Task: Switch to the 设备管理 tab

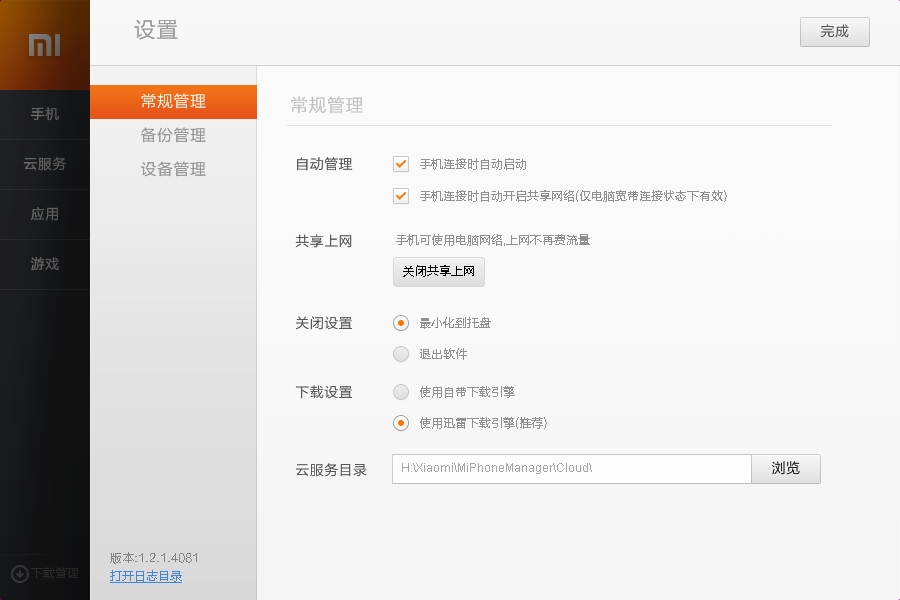Action: tap(173, 169)
